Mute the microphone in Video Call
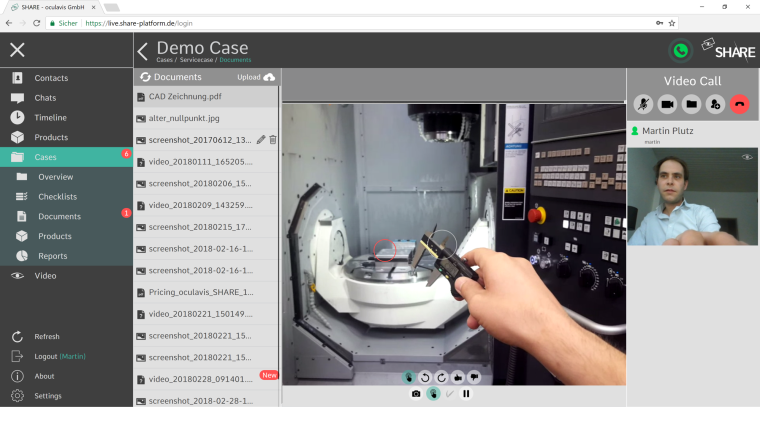Image resolution: width=760 pixels, height=427 pixels. click(645, 104)
